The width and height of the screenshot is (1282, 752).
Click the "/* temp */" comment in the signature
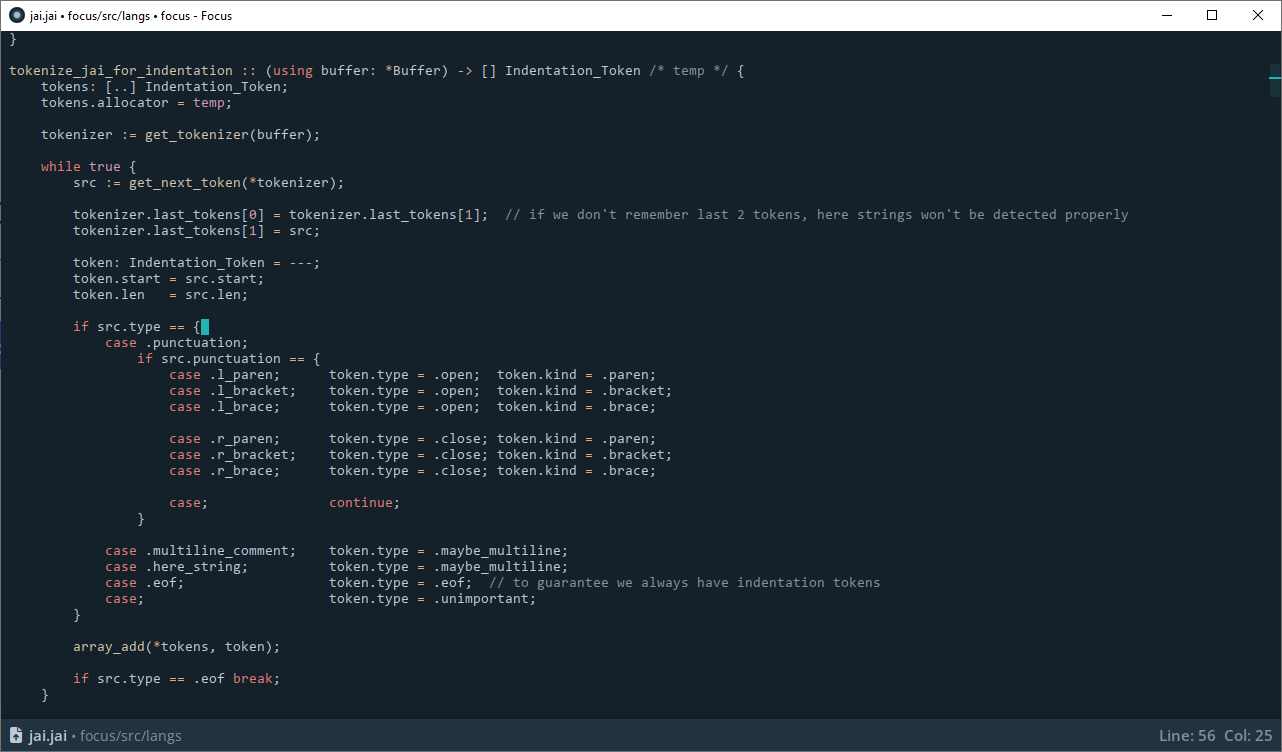coord(690,70)
